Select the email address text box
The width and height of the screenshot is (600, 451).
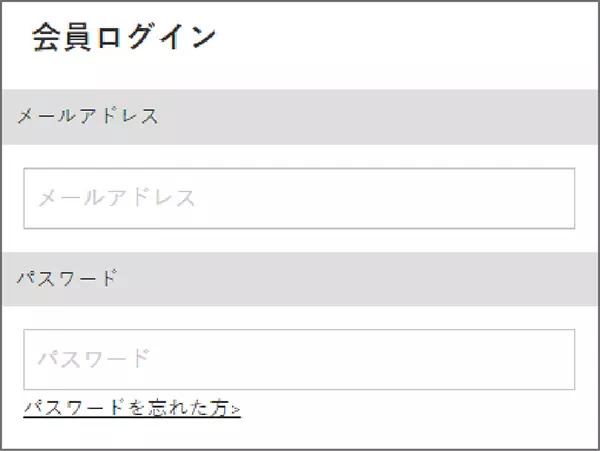[299, 198]
